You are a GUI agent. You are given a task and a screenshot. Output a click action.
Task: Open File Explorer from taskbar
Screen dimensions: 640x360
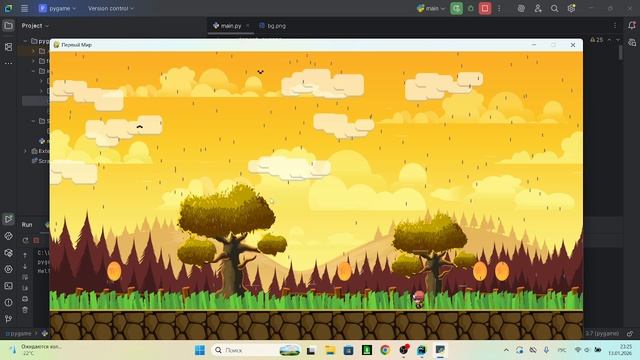pos(330,350)
